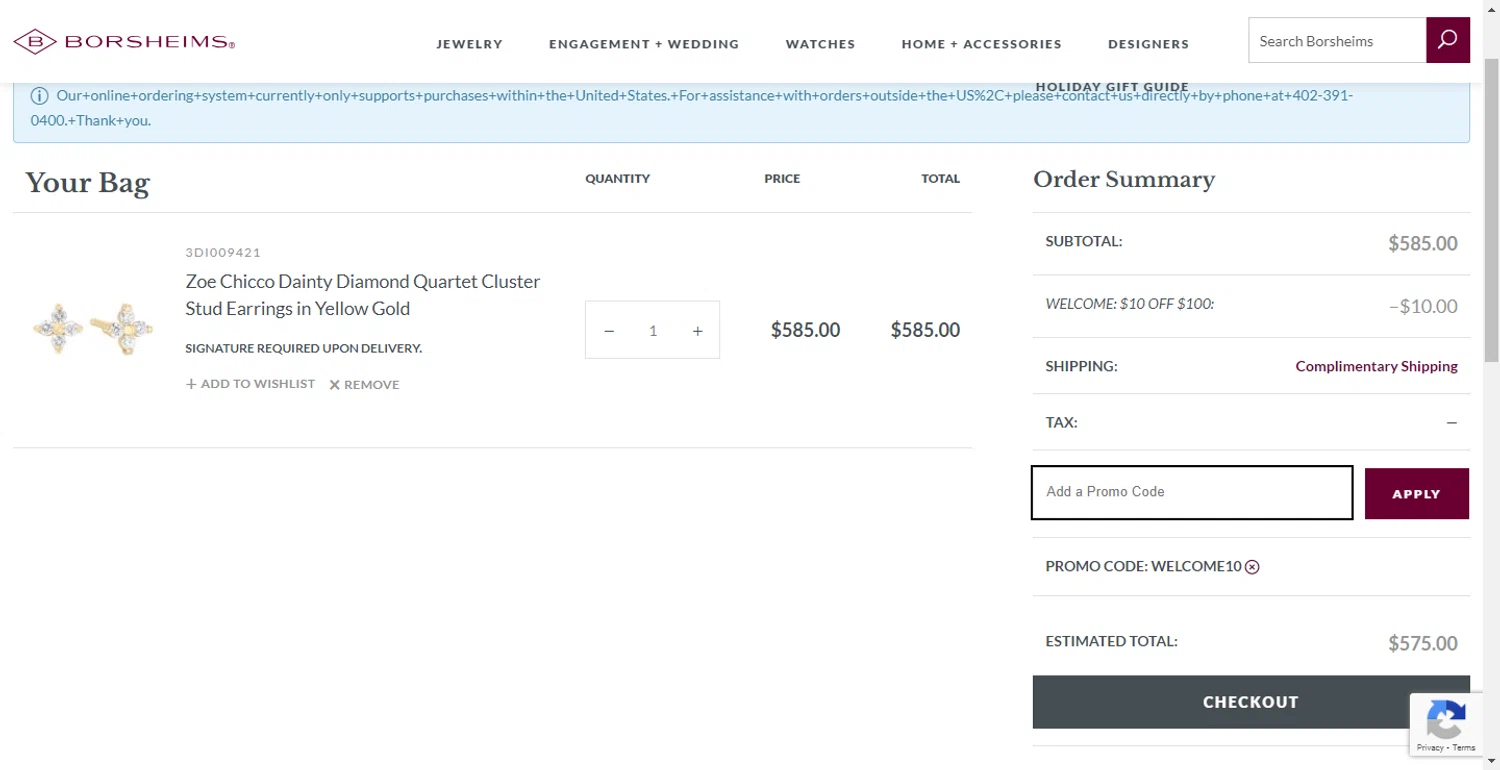Click the Estimated Total $575.00 amount
Viewport: 1500px width, 770px height.
(x=1422, y=643)
